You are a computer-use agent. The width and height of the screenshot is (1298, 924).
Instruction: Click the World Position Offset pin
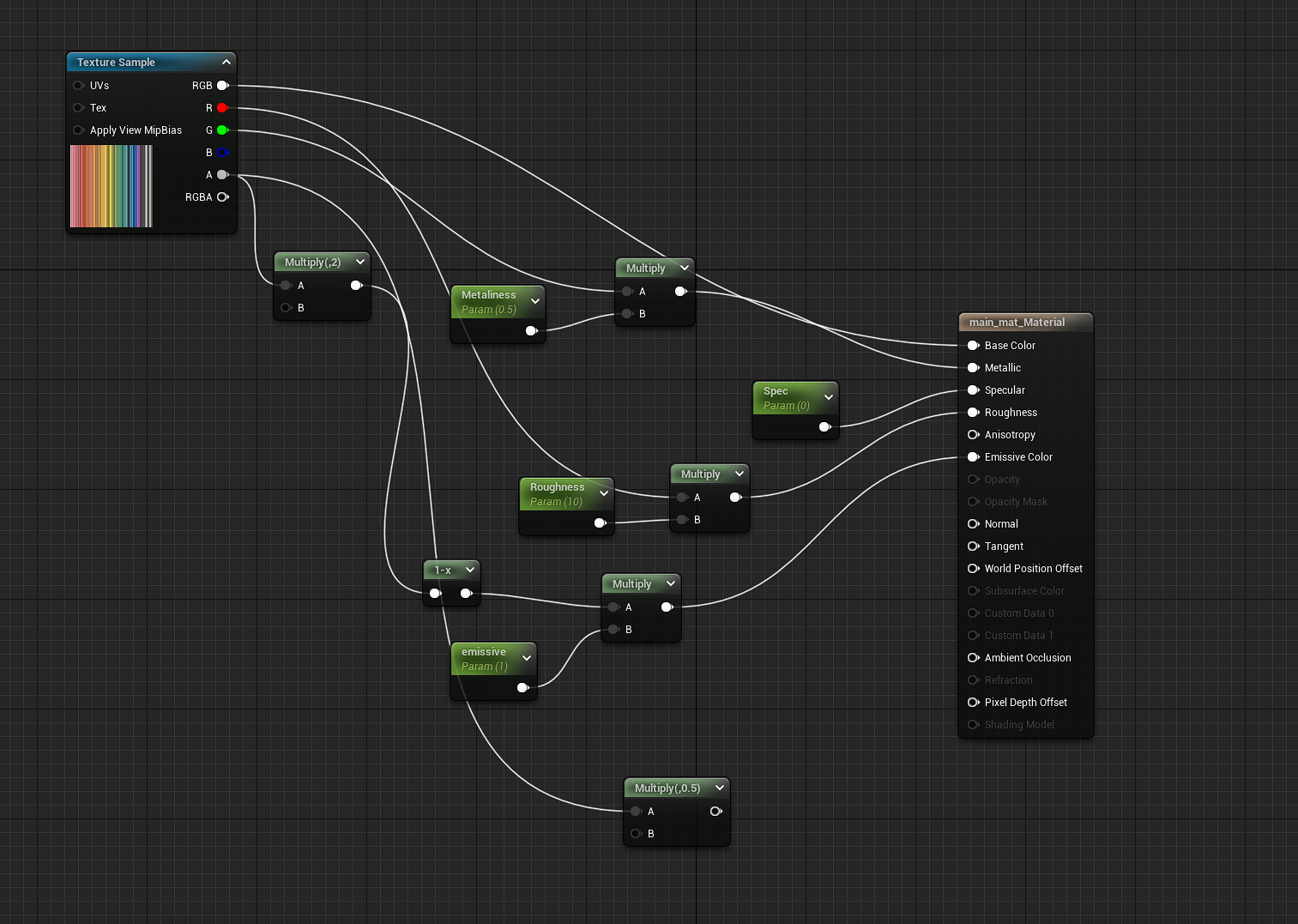coord(974,569)
